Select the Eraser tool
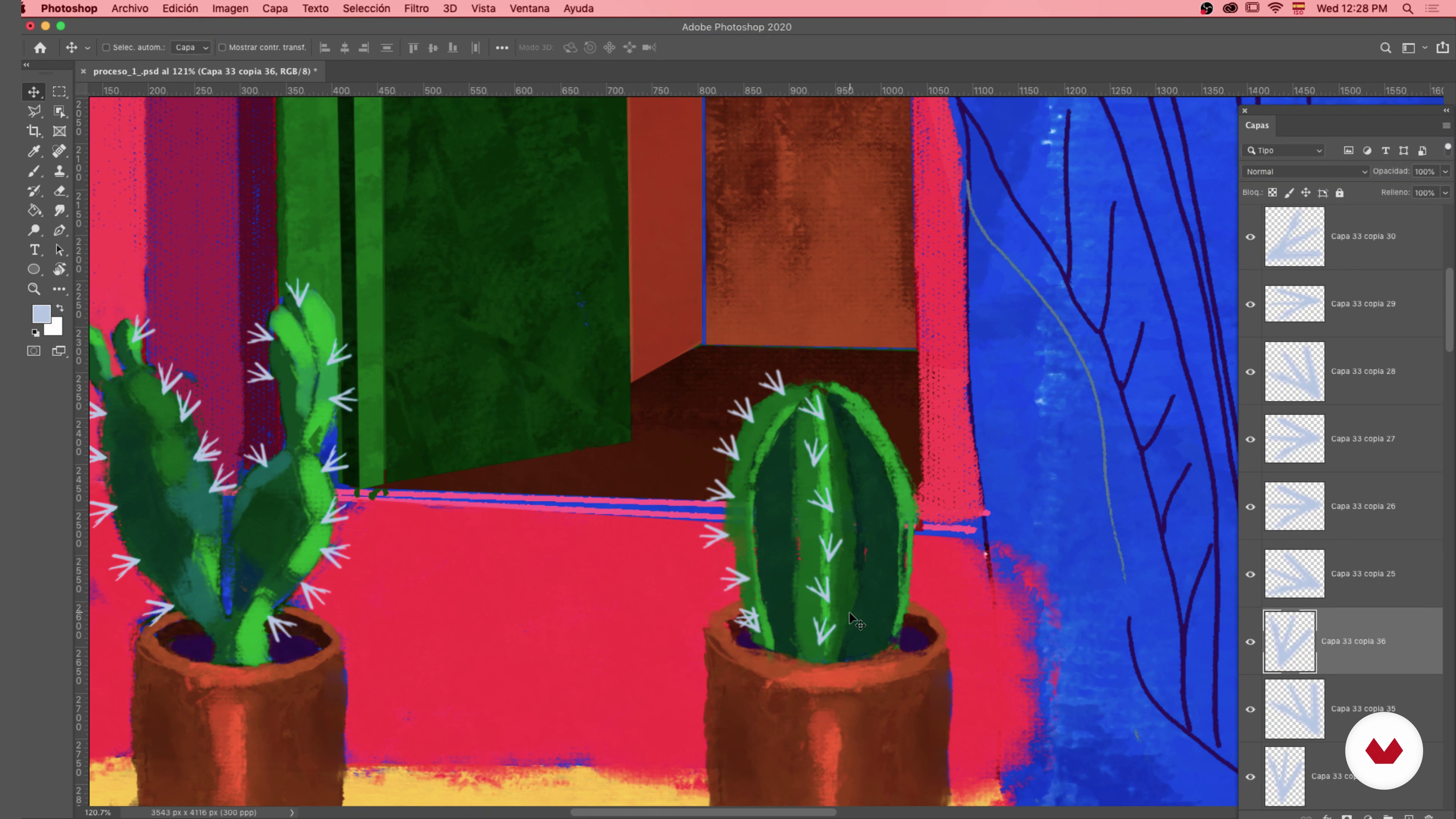 (x=60, y=190)
